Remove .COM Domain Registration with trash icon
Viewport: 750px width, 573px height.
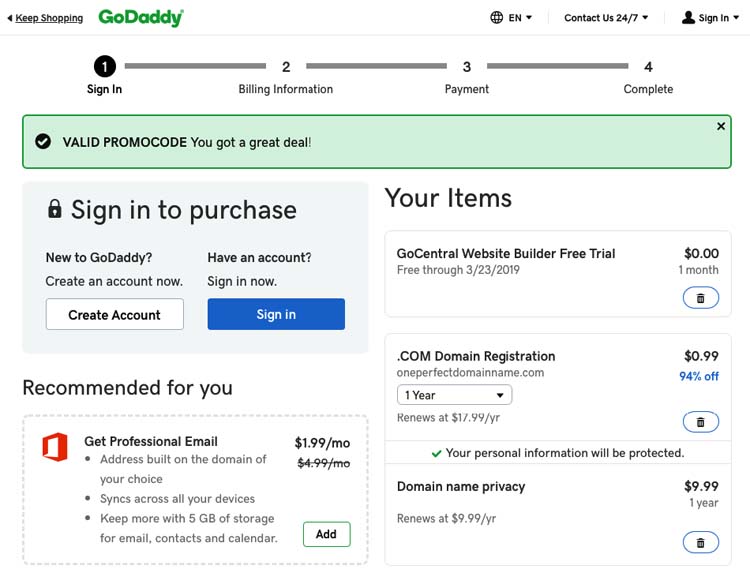click(700, 422)
